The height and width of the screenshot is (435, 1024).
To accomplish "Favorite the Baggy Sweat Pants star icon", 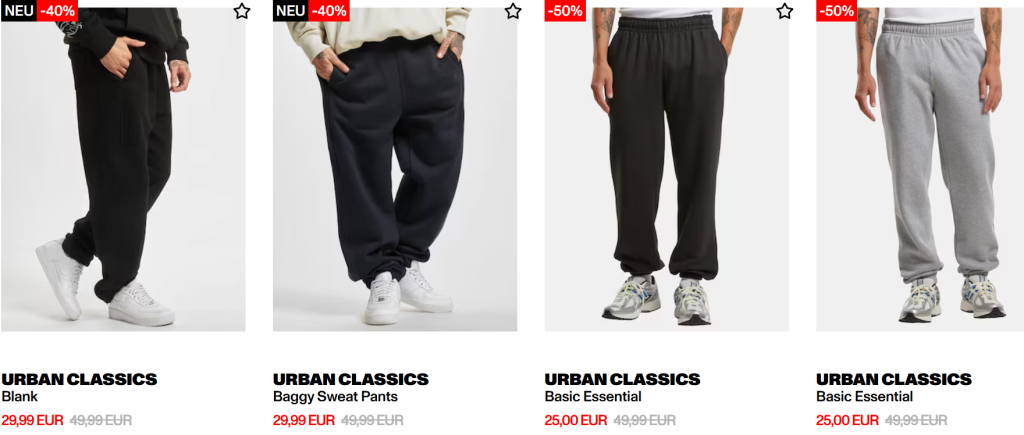I will coord(513,10).
